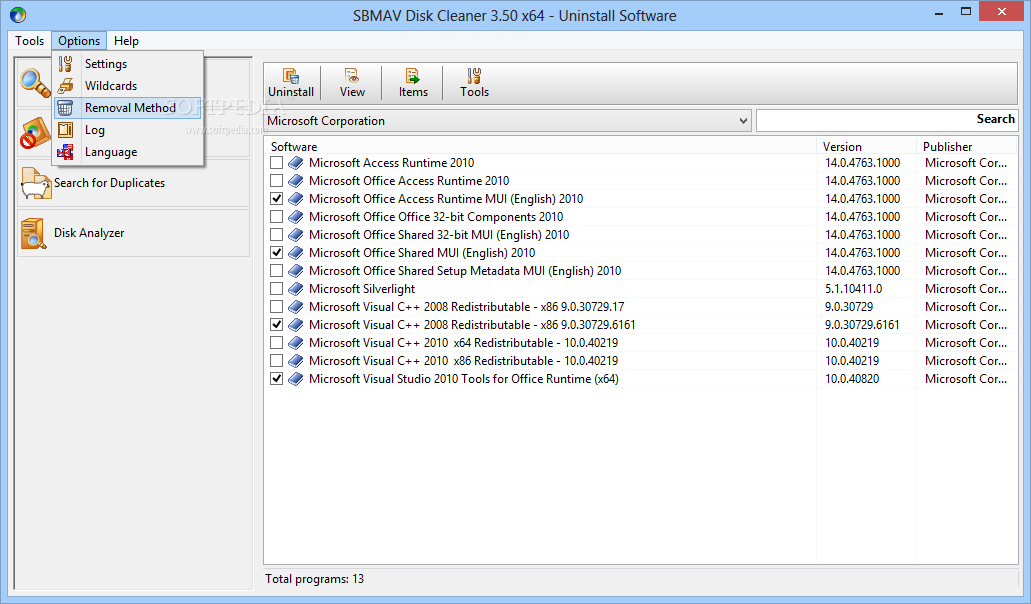Open the Log menu entry

(128, 129)
